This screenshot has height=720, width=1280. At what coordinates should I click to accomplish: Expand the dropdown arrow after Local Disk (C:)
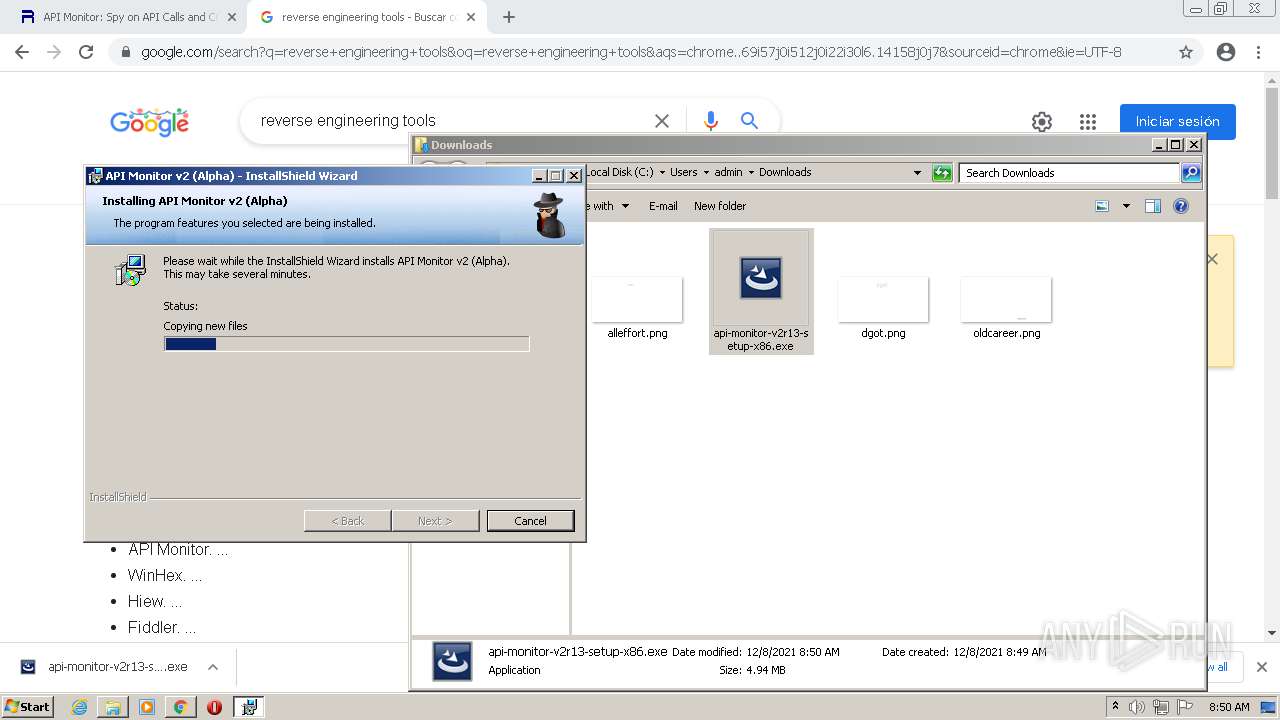661,172
